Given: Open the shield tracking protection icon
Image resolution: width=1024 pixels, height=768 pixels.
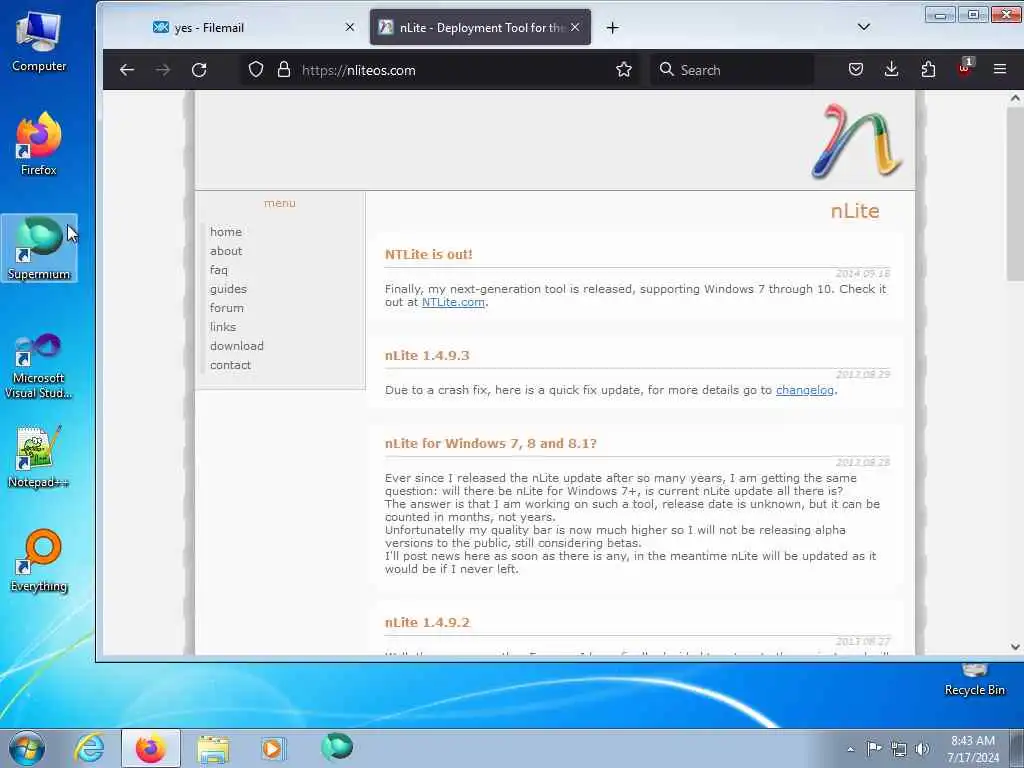Looking at the screenshot, I should pos(256,70).
